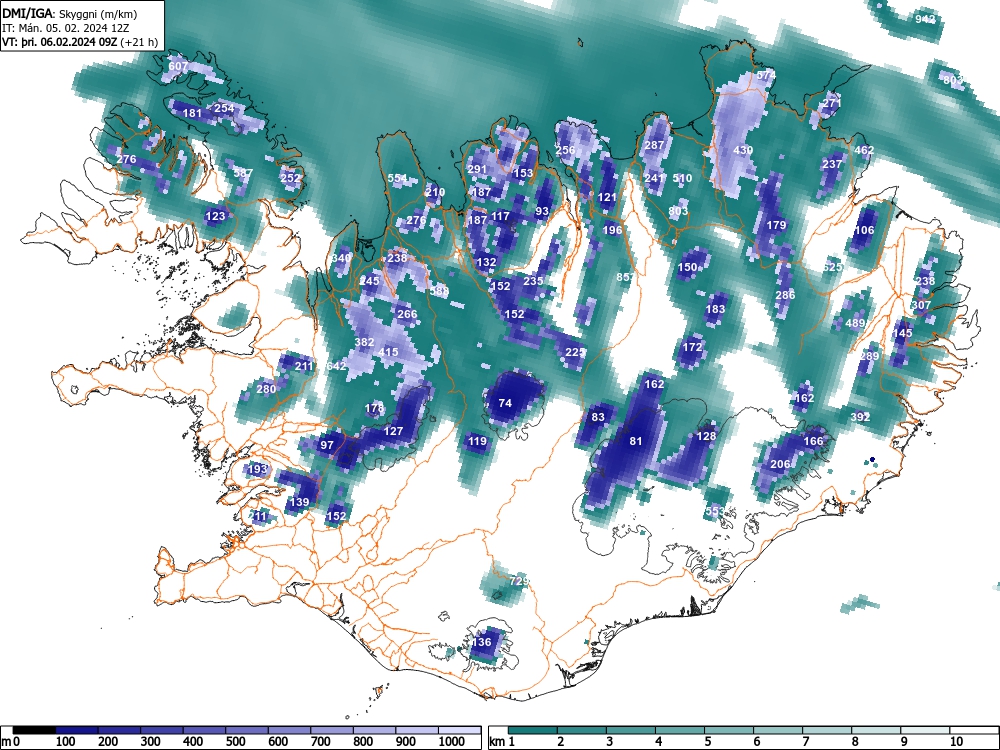Click the visibility value '128' on the map

coord(706,436)
